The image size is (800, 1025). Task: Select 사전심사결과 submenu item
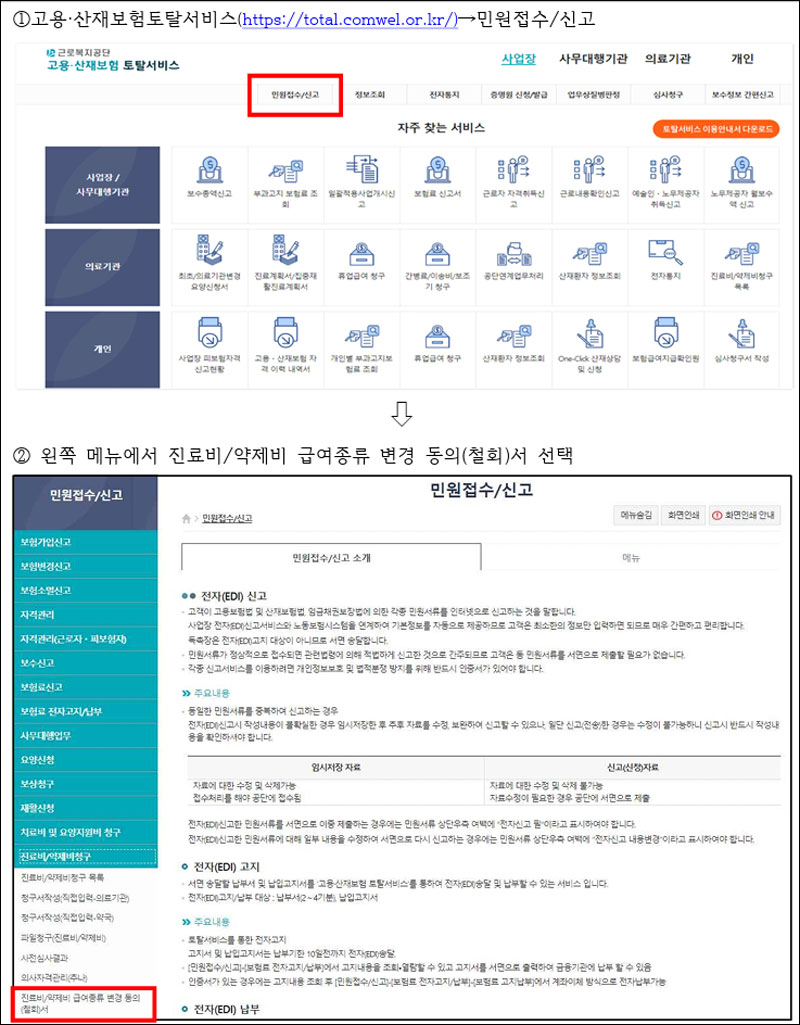point(43,958)
